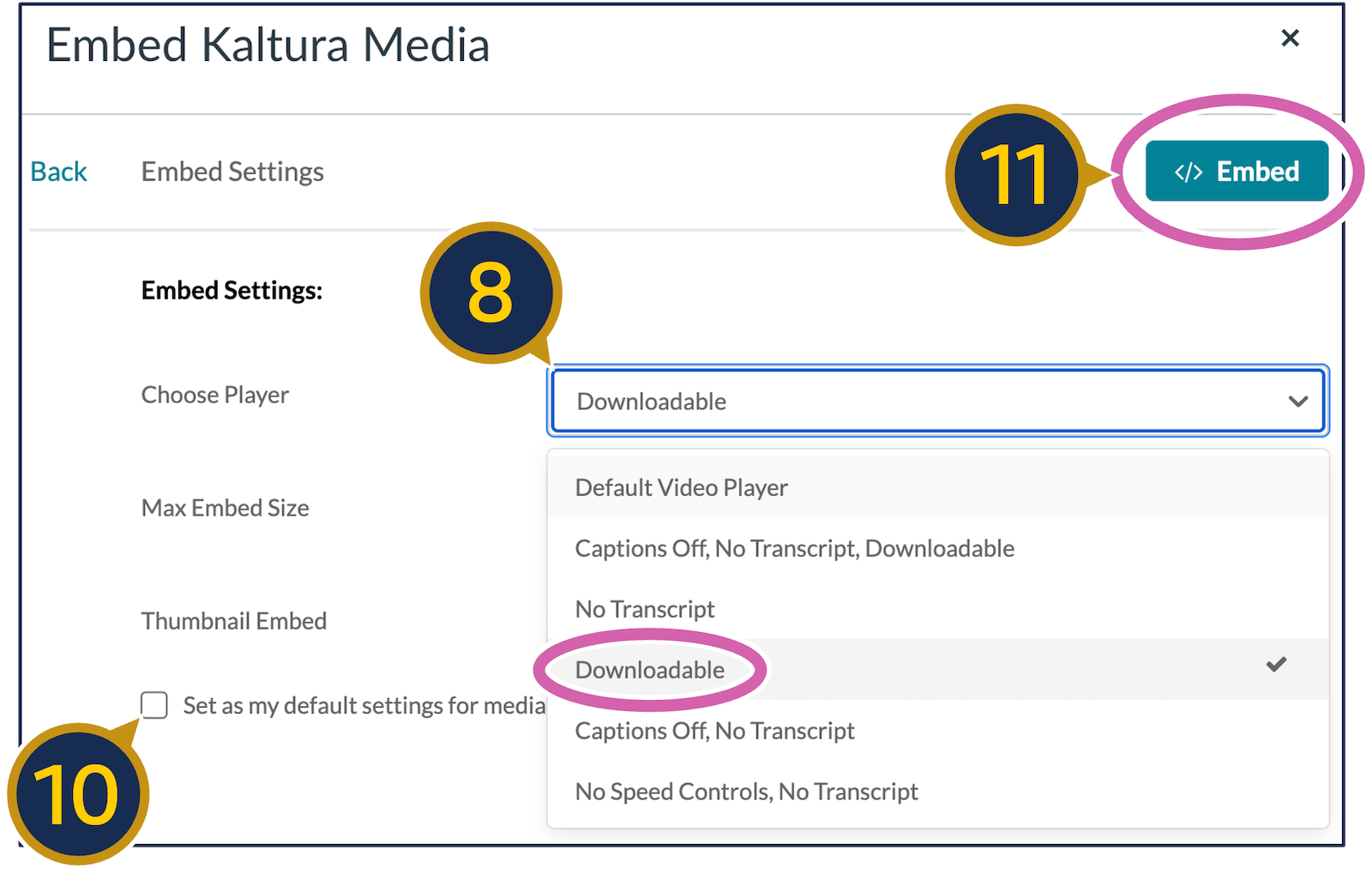Open the Choose Player dropdown
Image resolution: width=1372 pixels, height=874 pixels.
(938, 401)
